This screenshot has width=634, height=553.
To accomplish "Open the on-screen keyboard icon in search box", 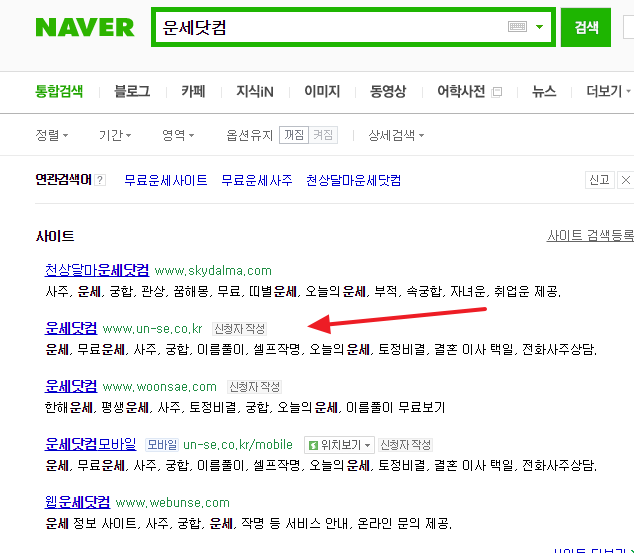I will click(517, 27).
